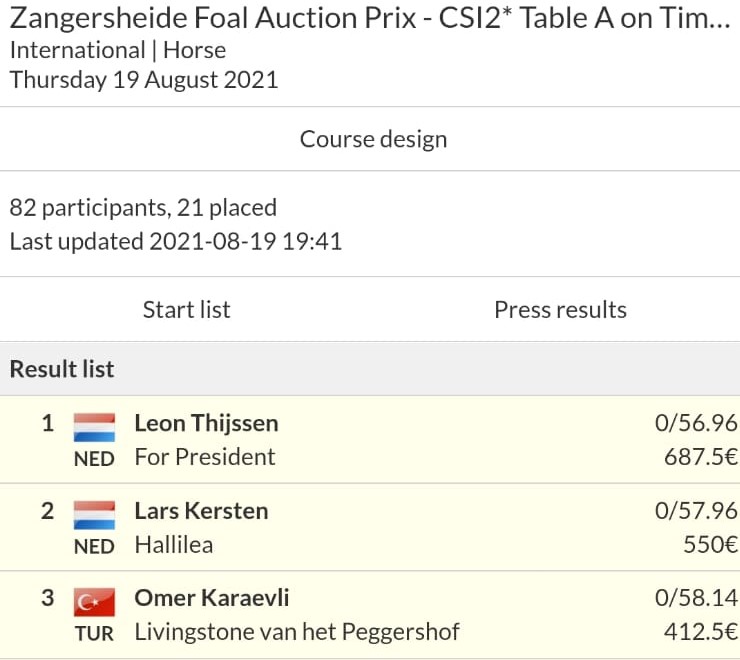Open the Press results tab
The image size is (740, 660).
pyautogui.click(x=560, y=310)
